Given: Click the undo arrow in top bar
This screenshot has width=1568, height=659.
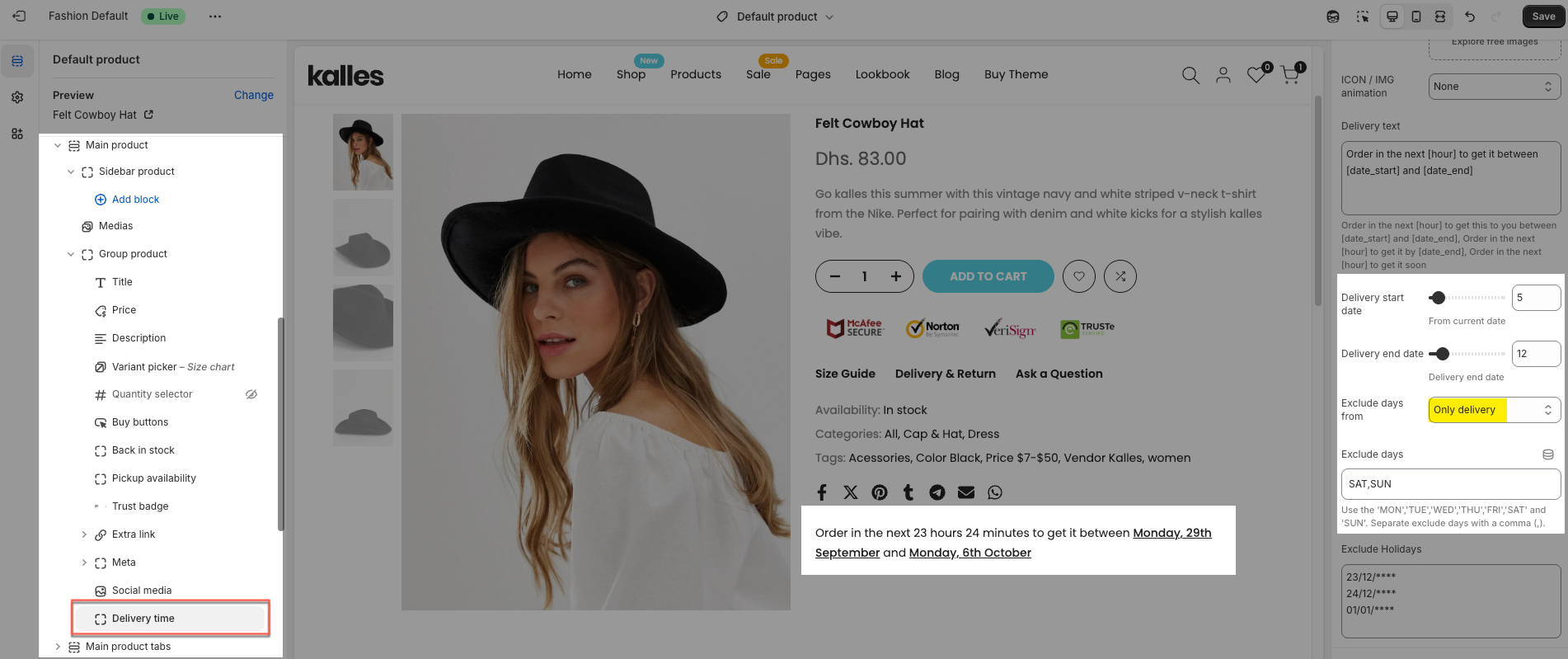Looking at the screenshot, I should click(x=1470, y=16).
